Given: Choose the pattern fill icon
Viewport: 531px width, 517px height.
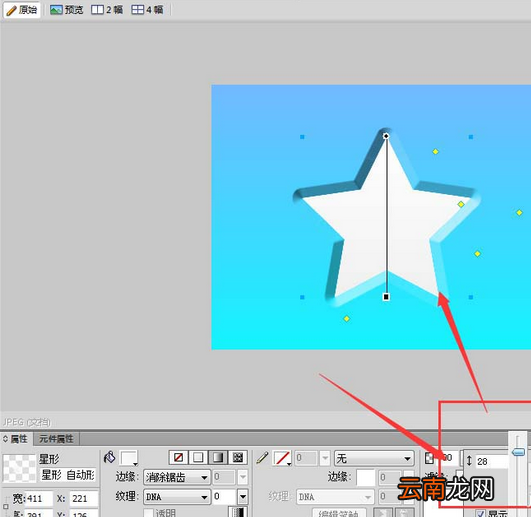Looking at the screenshot, I should click(x=238, y=458).
